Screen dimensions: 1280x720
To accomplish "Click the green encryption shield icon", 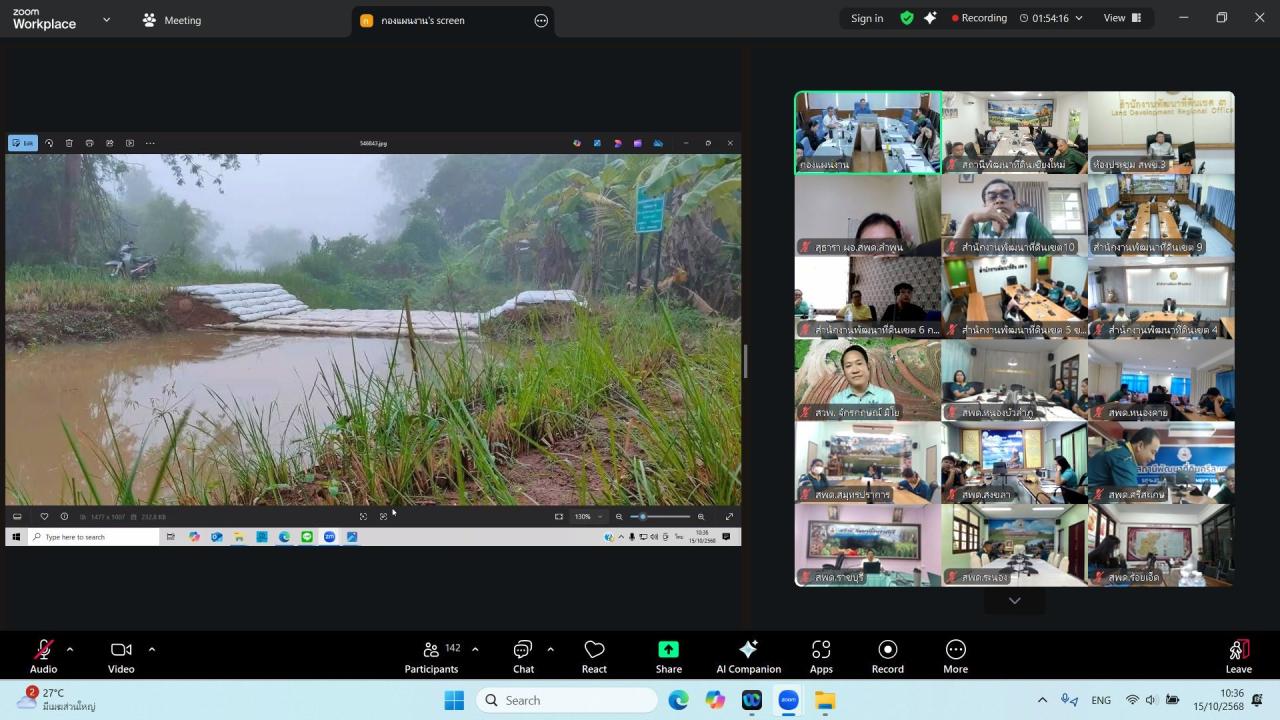I will (x=907, y=18).
